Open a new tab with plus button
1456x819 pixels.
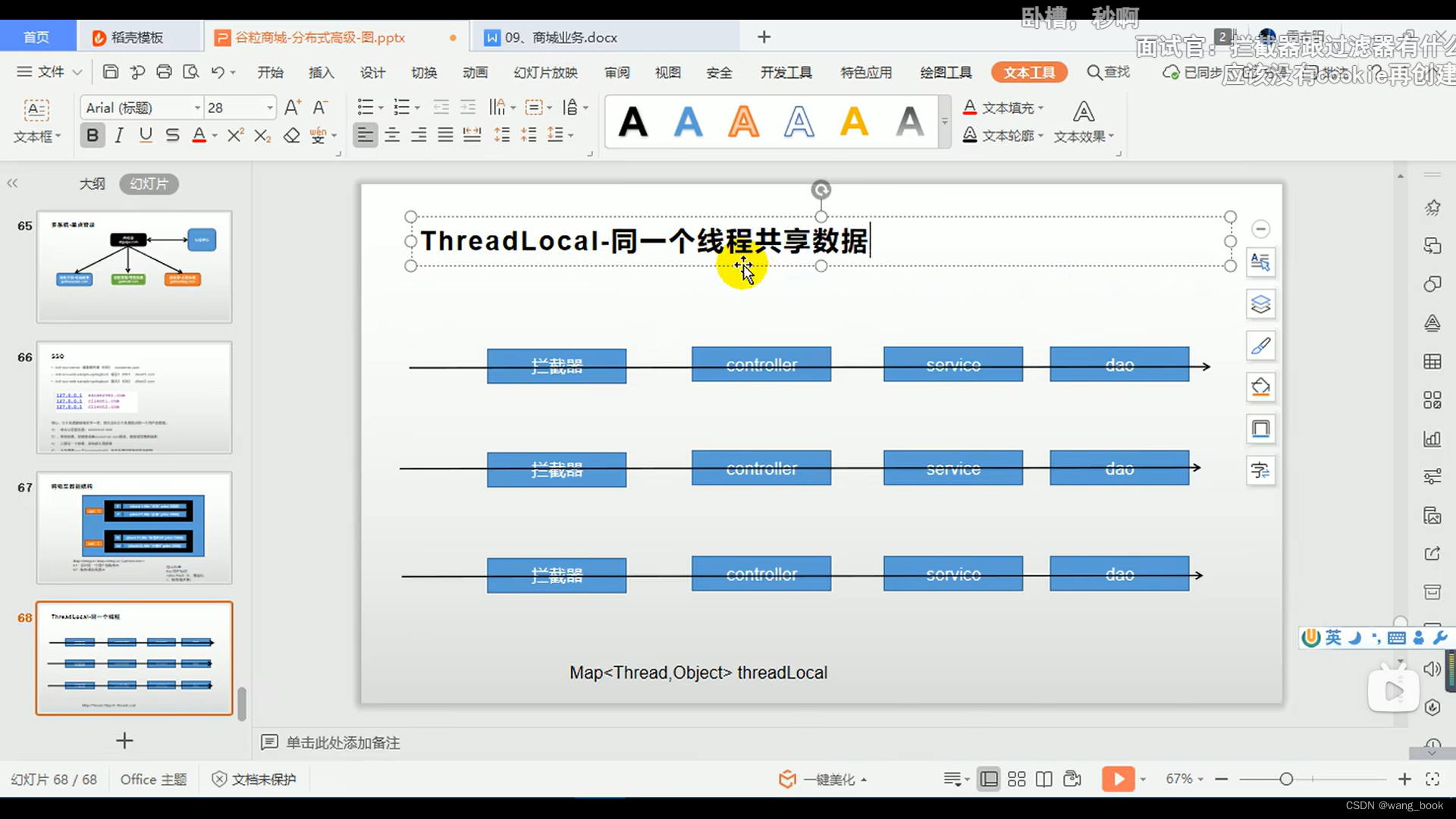coord(764,36)
